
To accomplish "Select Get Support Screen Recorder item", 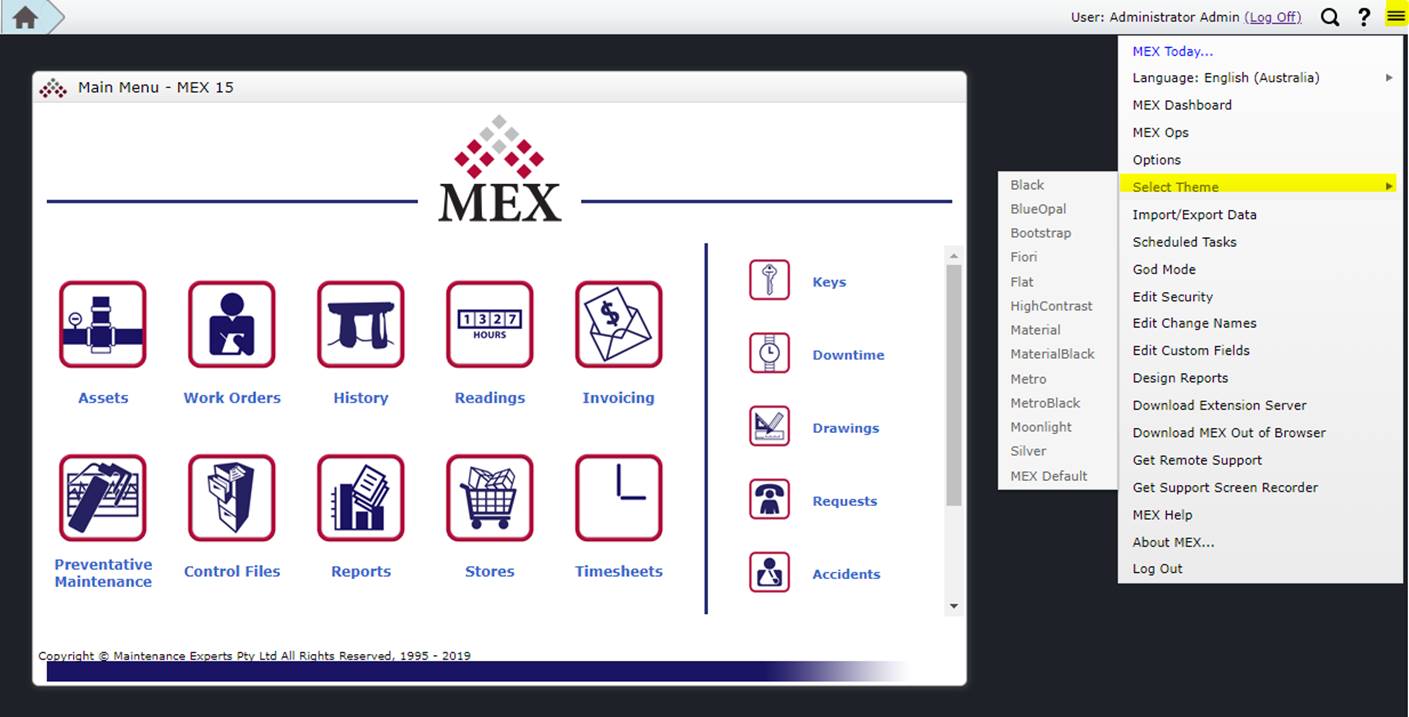I will [x=1260, y=488].
